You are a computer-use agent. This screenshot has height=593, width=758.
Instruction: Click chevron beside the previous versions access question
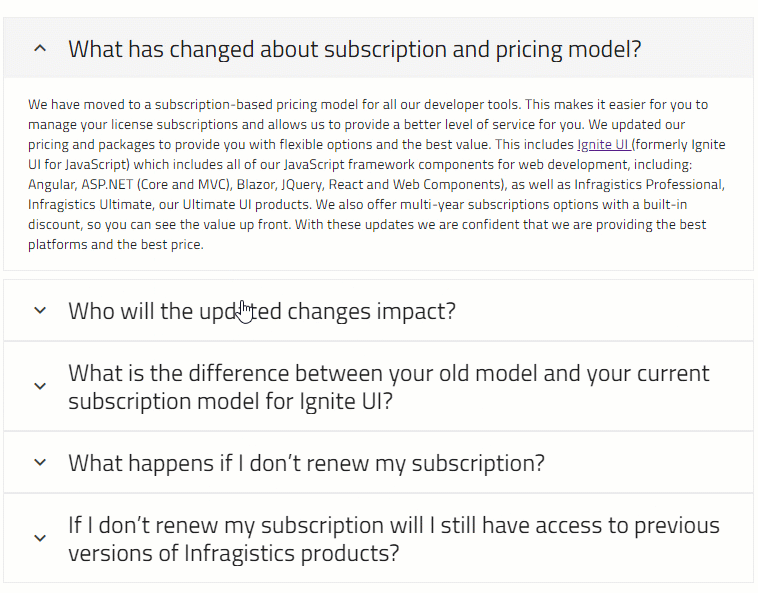[x=40, y=538]
